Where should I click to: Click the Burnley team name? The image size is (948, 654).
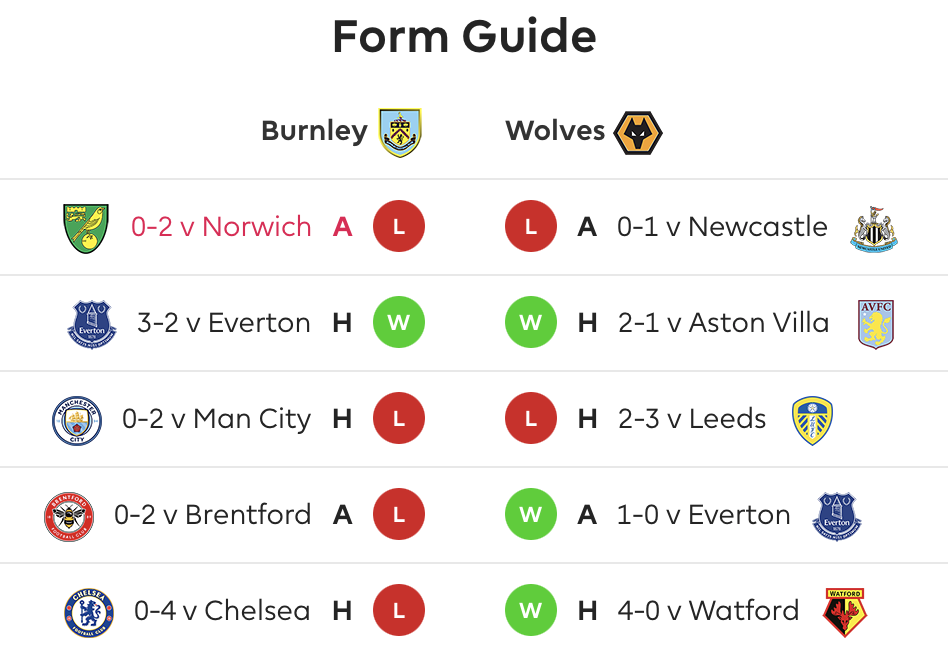click(x=314, y=131)
